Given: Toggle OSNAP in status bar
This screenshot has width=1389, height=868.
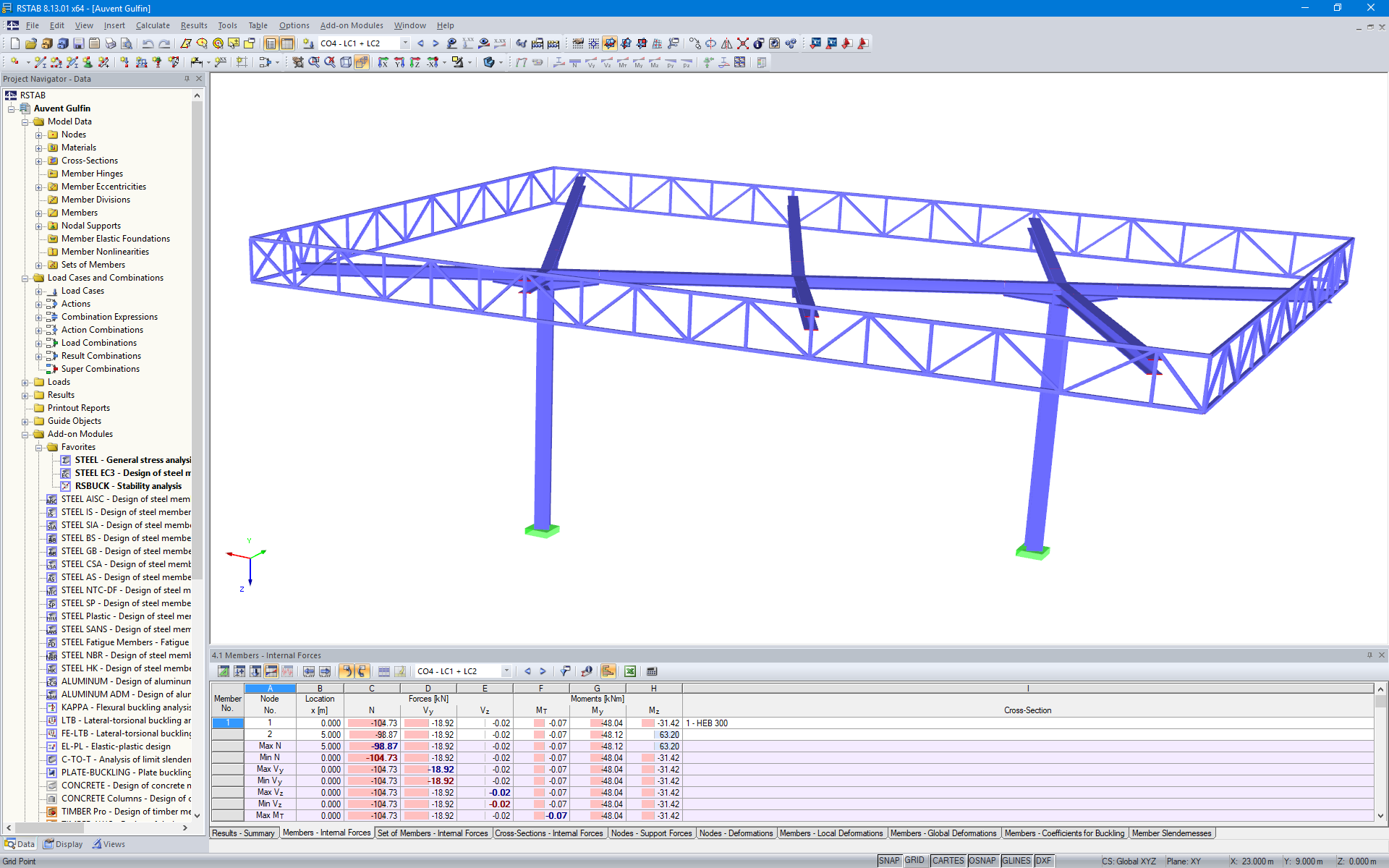Looking at the screenshot, I should [982, 861].
